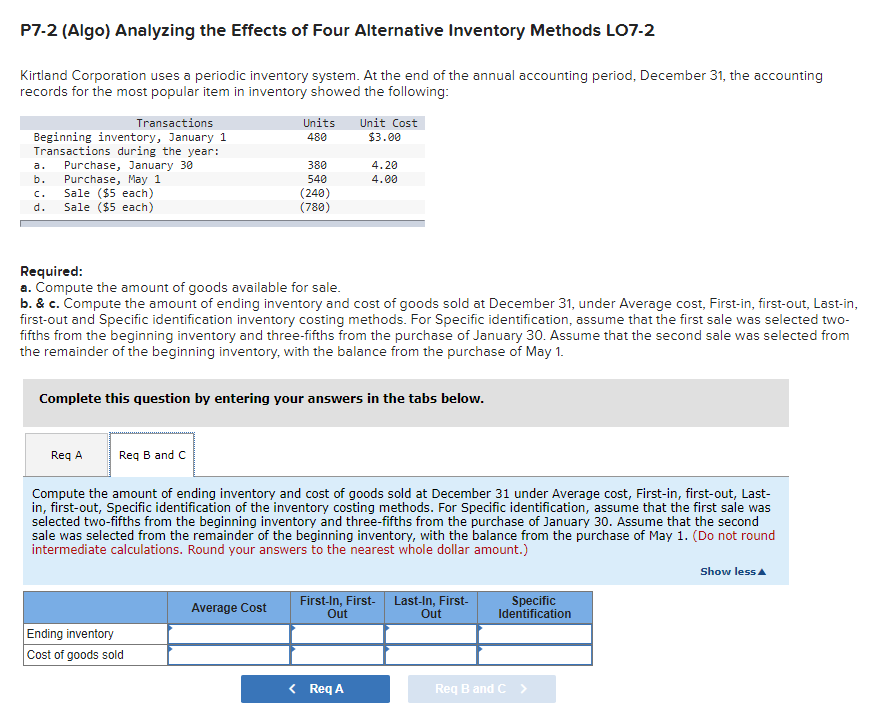This screenshot has width=879, height=715.
Task: Select Ending inventory Last-In, First-Out cell
Action: coord(431,634)
